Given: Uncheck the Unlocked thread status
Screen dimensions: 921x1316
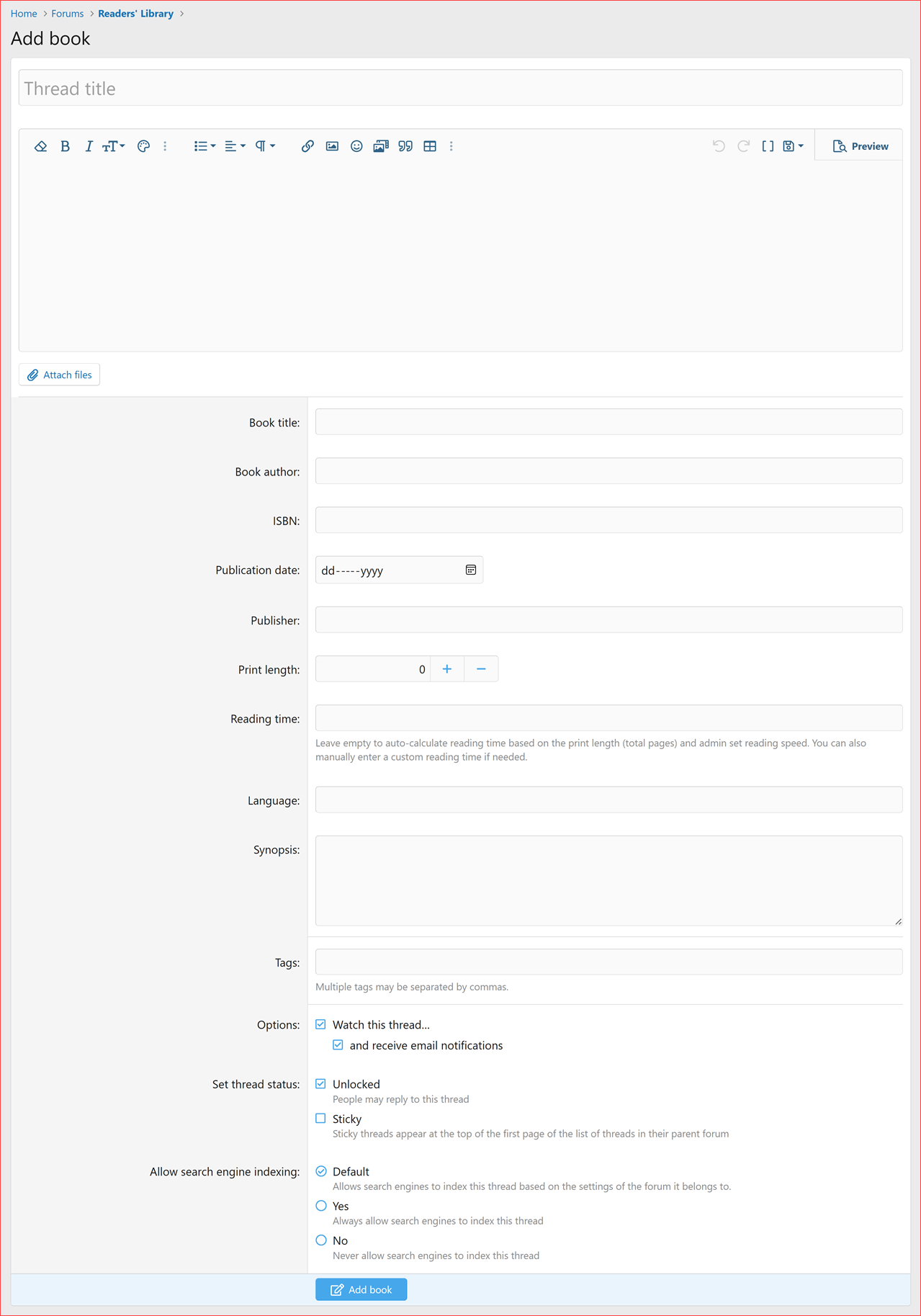Looking at the screenshot, I should (x=321, y=1084).
